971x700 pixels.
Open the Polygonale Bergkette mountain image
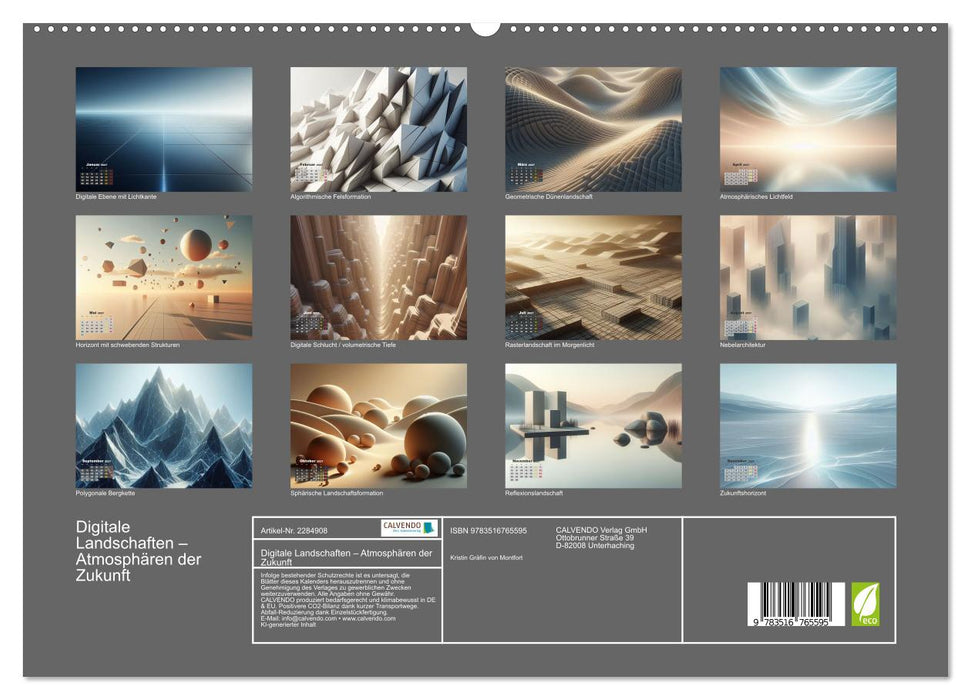pyautogui.click(x=163, y=426)
